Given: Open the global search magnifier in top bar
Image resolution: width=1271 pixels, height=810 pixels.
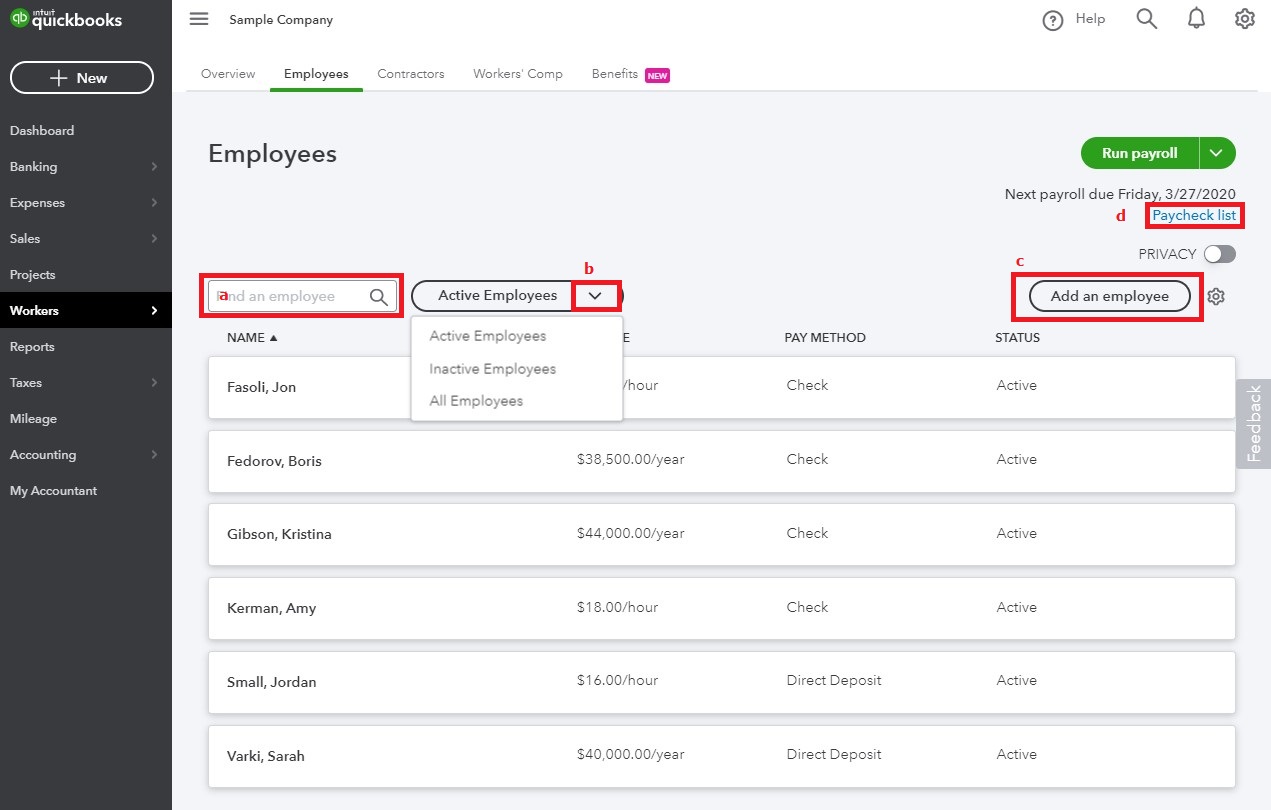Looking at the screenshot, I should pyautogui.click(x=1146, y=19).
